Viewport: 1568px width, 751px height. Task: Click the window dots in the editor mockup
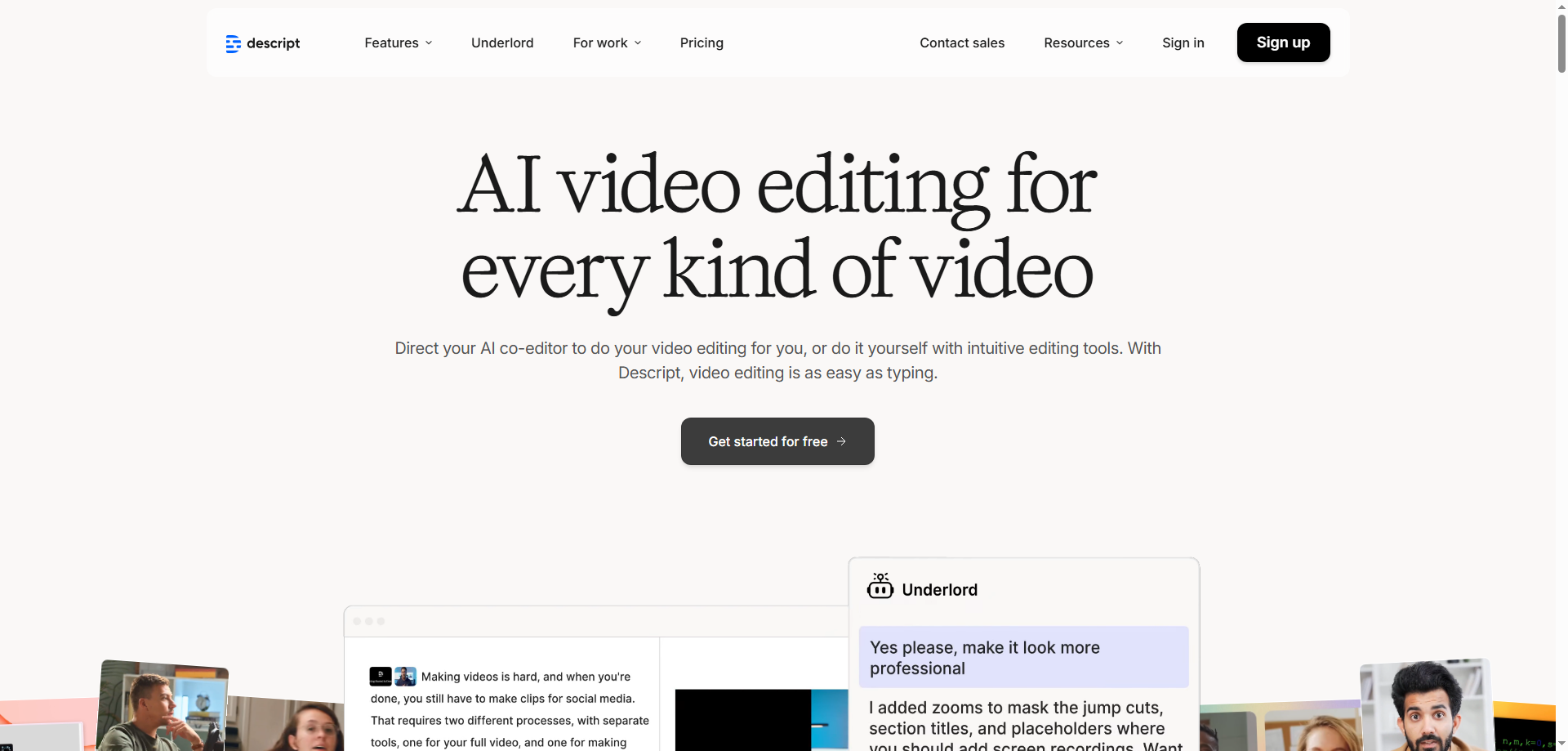(x=369, y=622)
